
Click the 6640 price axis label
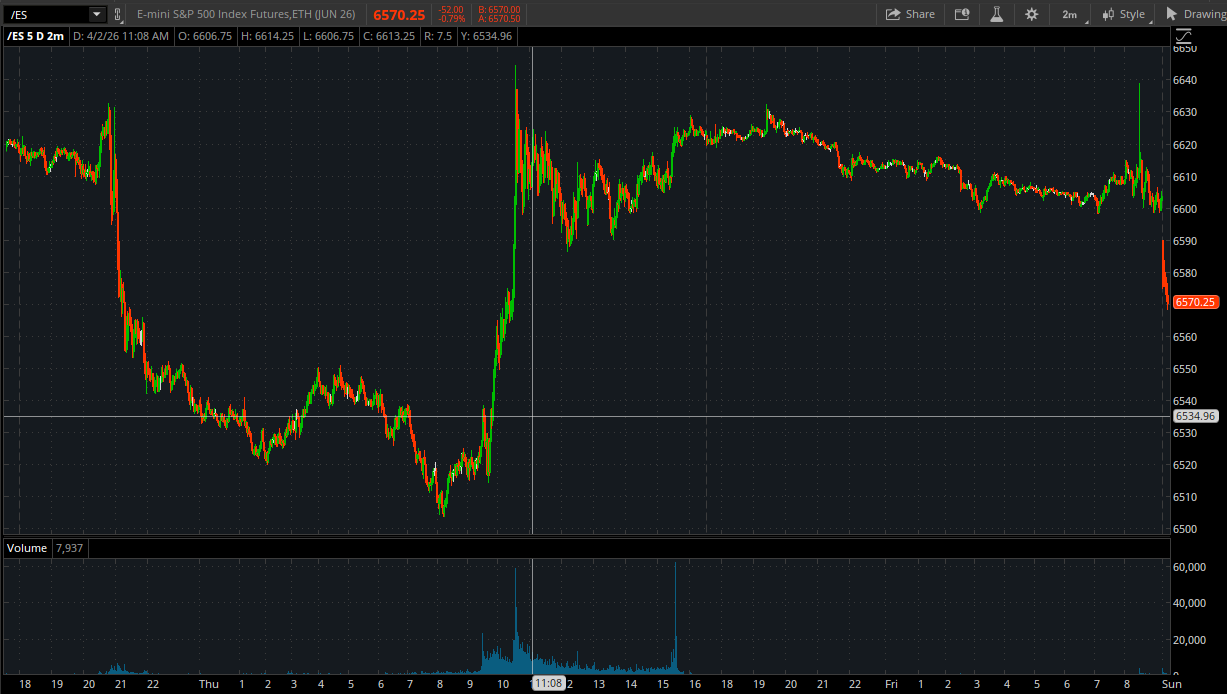[1185, 80]
